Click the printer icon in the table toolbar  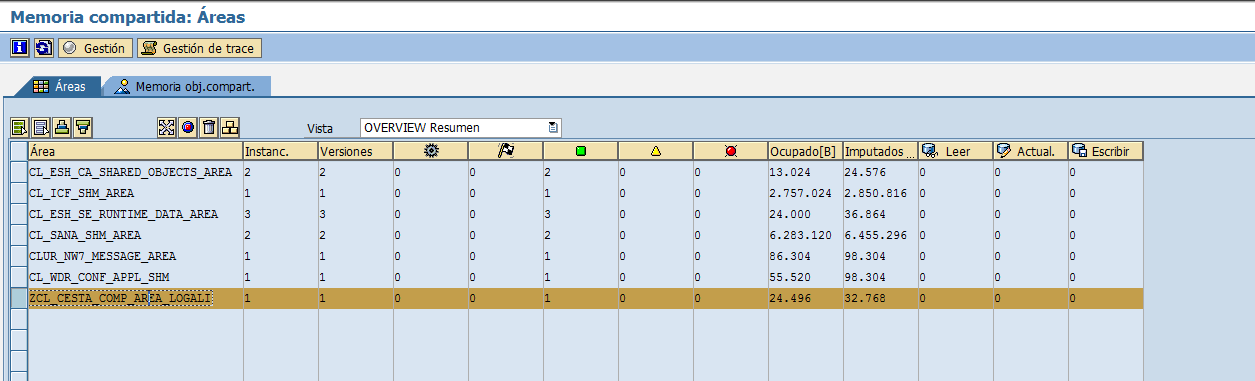[x=62, y=127]
